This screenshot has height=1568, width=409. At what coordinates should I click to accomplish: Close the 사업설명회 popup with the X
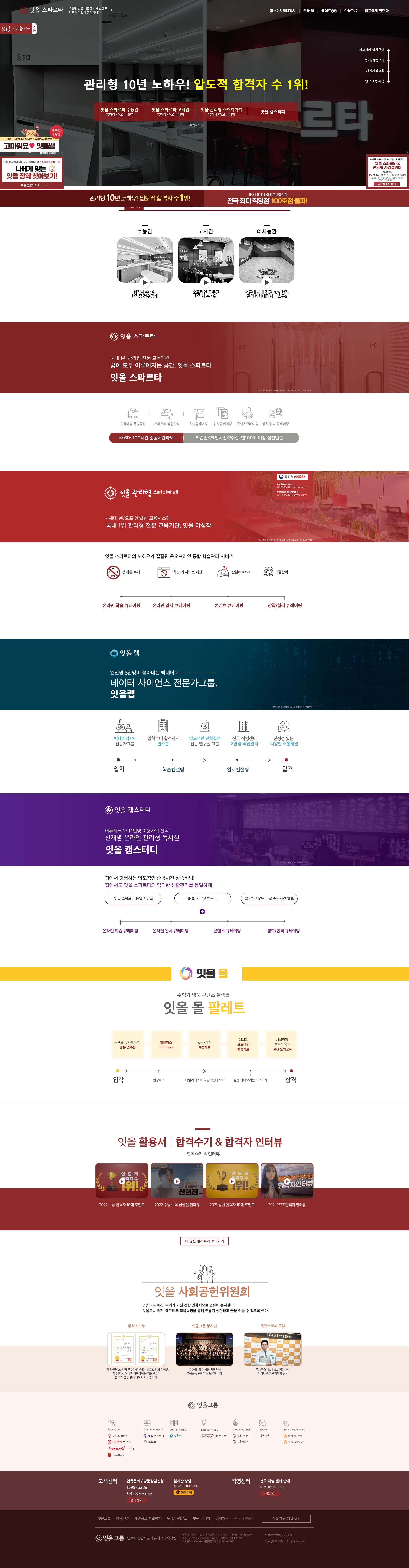pyautogui.click(x=407, y=152)
